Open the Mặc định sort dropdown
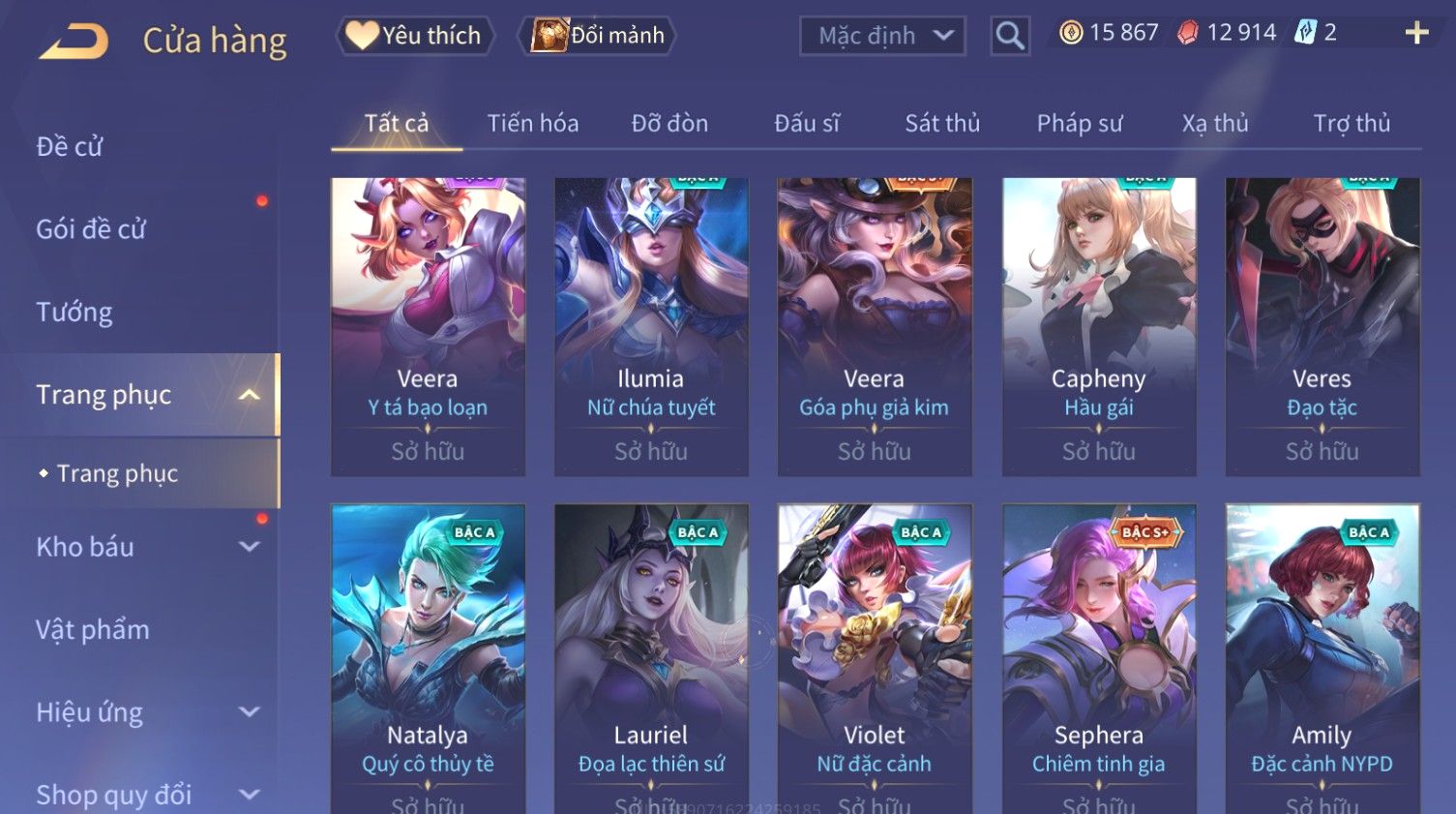Screen dimensions: 1456x814 click(882, 36)
